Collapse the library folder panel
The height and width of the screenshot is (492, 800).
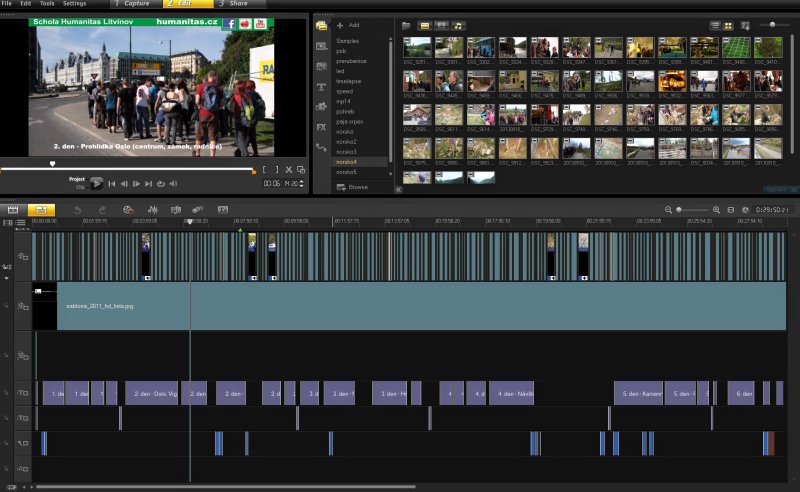[398, 188]
